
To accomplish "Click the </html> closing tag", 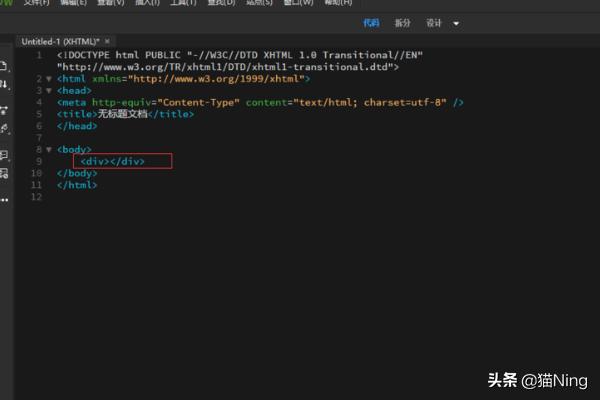I will [x=77, y=185].
